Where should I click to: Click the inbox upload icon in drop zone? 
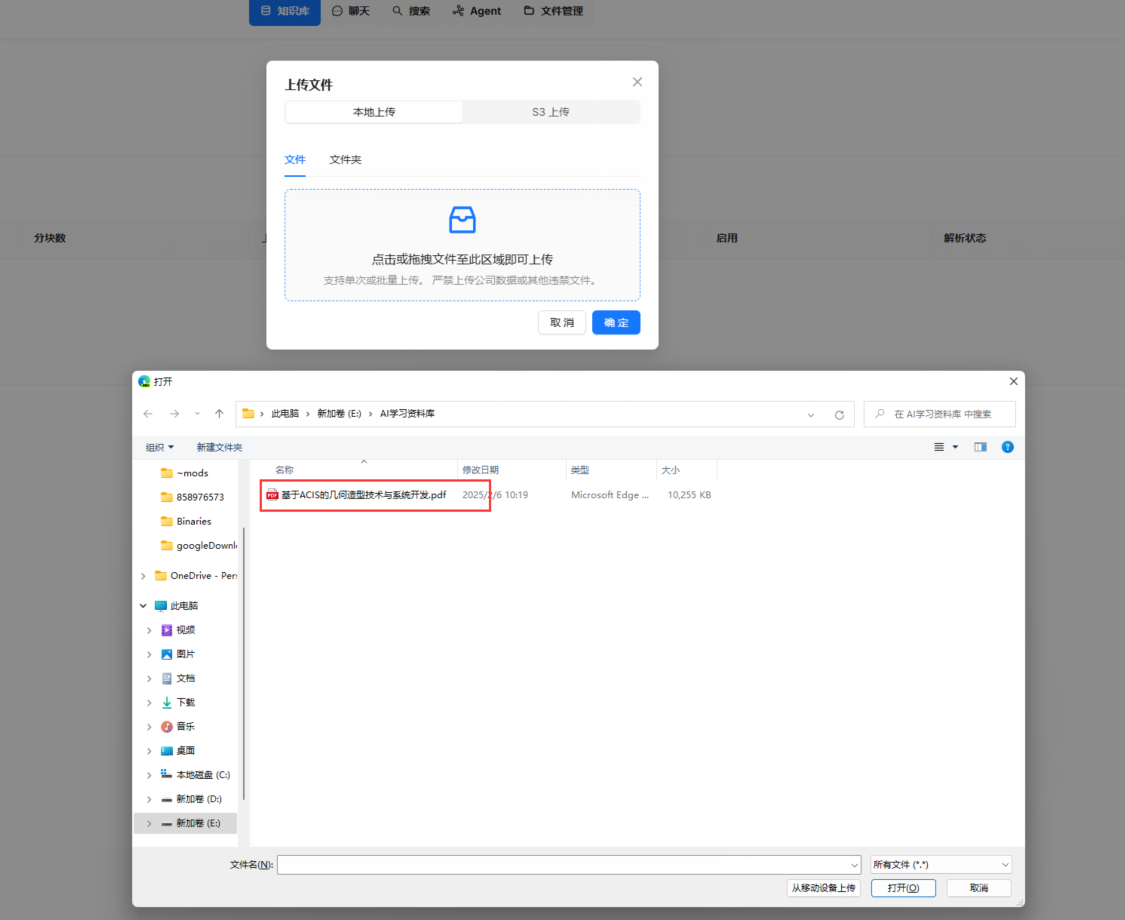462,220
